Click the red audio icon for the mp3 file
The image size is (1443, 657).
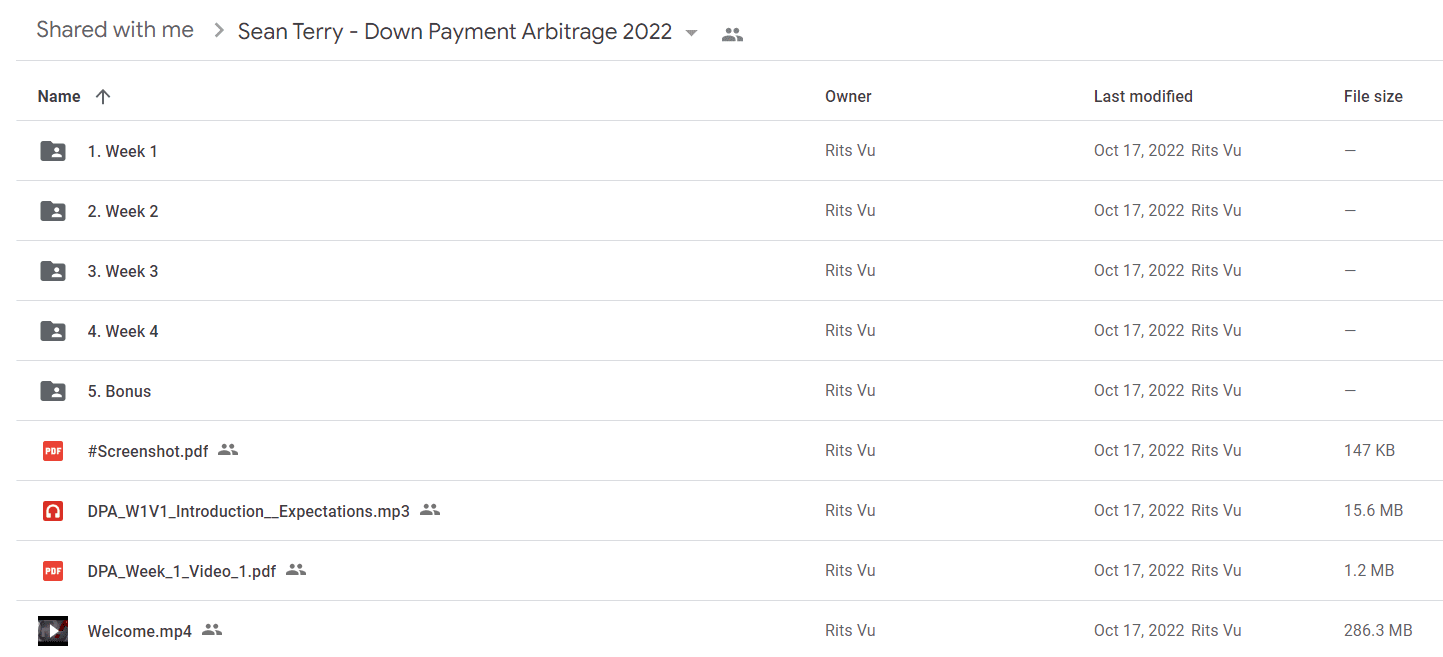point(53,511)
